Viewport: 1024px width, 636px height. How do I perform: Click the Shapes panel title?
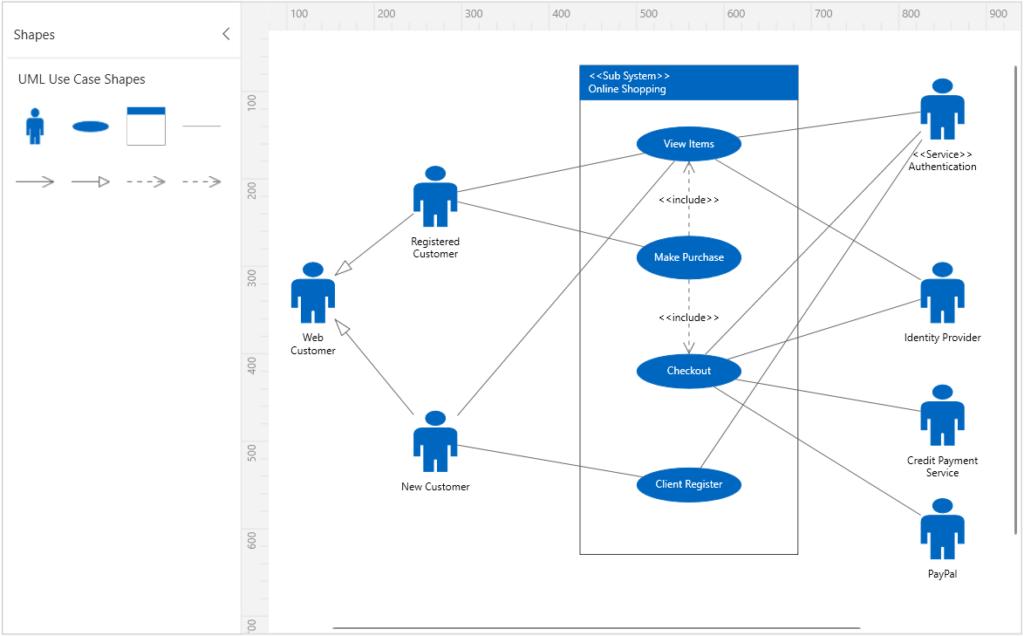(34, 35)
